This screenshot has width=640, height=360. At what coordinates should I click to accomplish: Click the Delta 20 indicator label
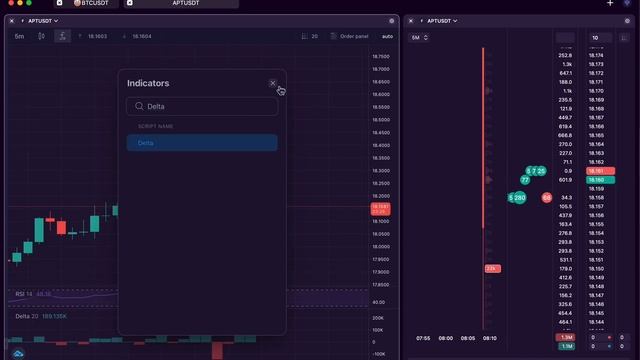[x=27, y=316]
